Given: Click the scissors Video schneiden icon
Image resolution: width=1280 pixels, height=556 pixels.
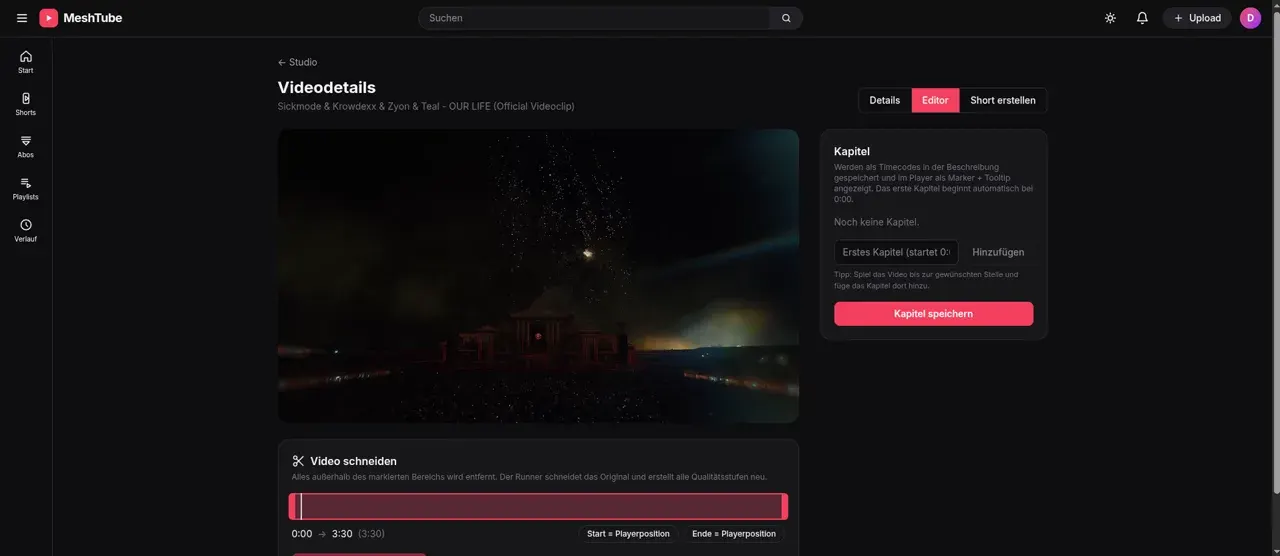Looking at the screenshot, I should click(298, 461).
